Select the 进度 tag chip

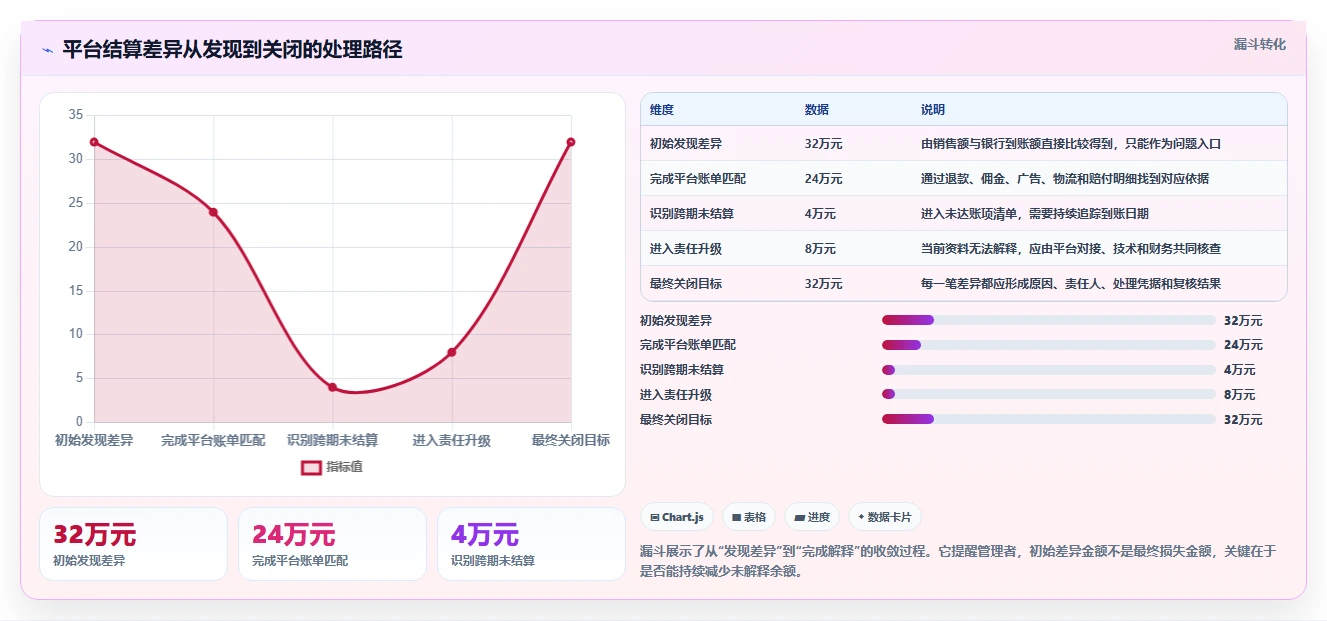812,517
